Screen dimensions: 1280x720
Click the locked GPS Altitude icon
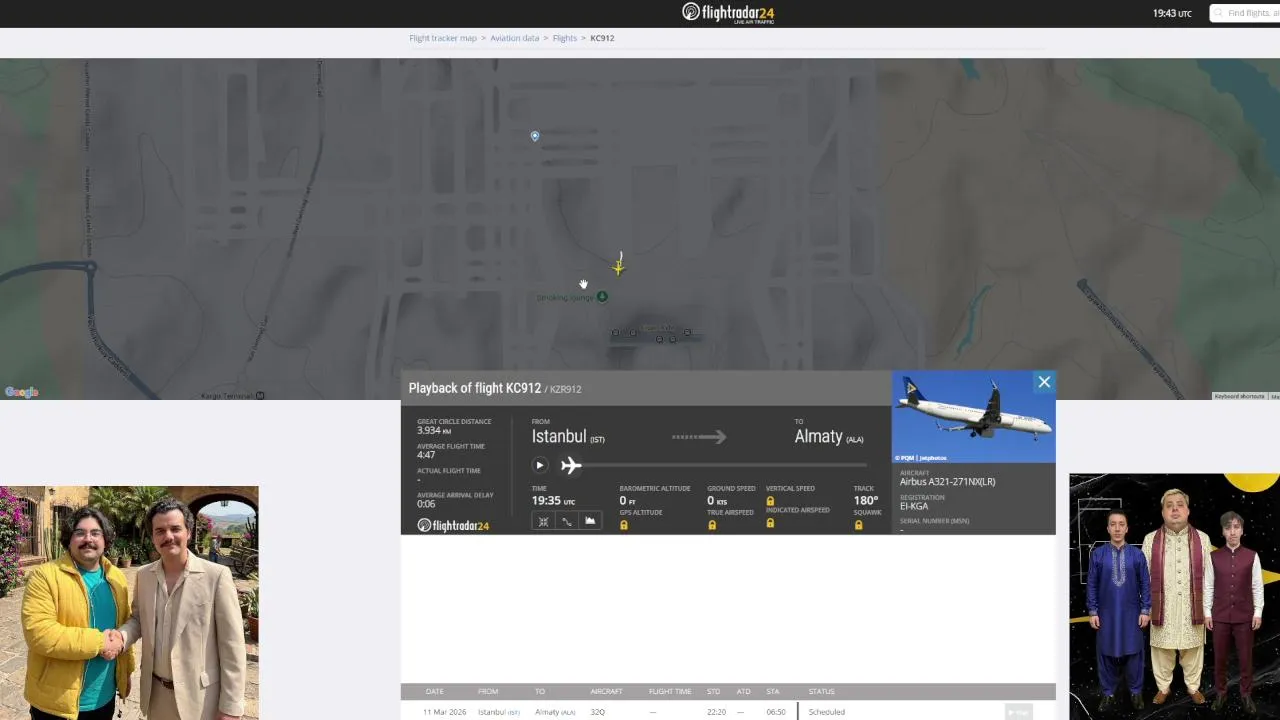click(624, 525)
